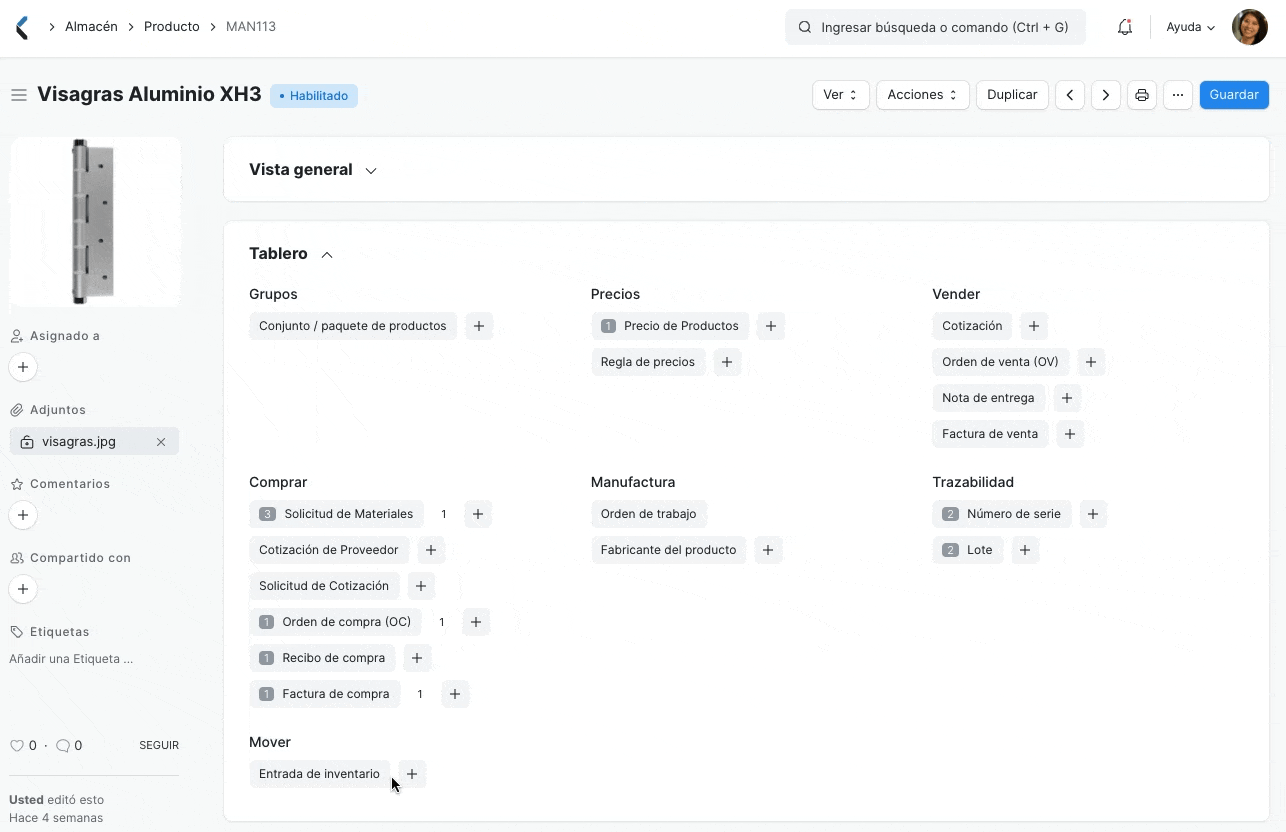Navigate to Producto breadcrumb
Viewport: 1286px width, 832px height.
click(x=172, y=27)
